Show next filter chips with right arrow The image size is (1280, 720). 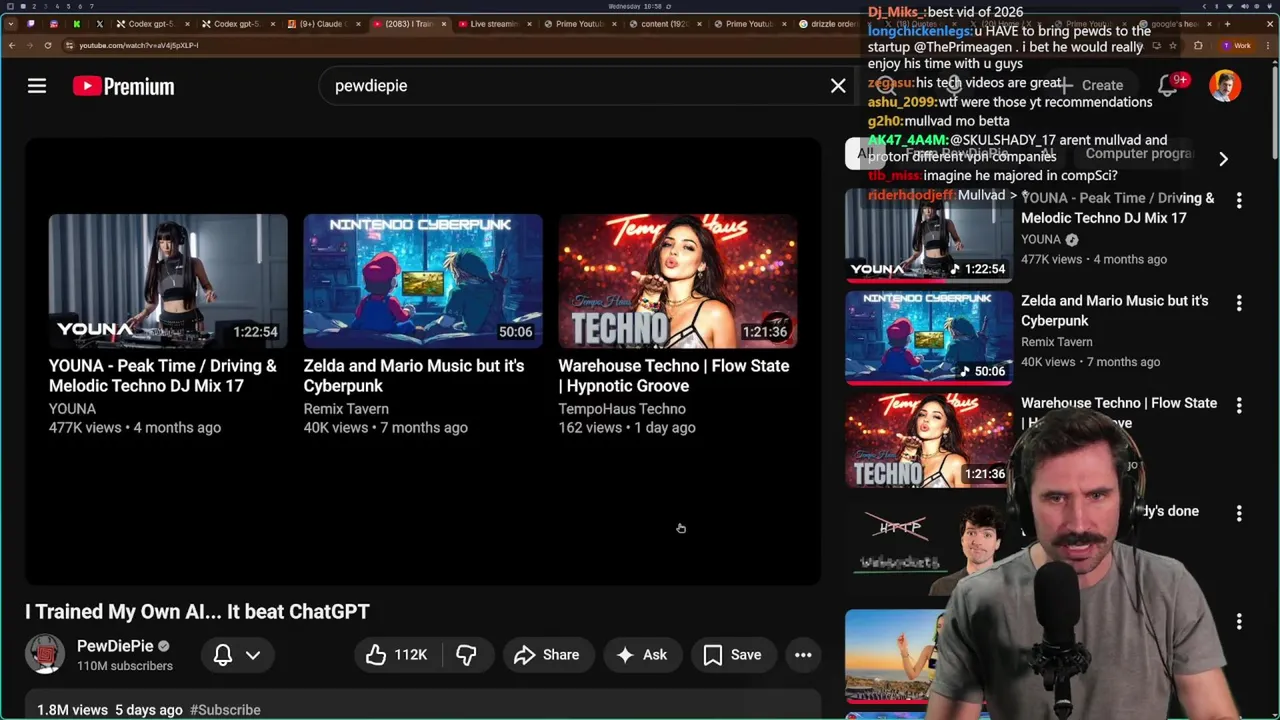[x=1223, y=158]
